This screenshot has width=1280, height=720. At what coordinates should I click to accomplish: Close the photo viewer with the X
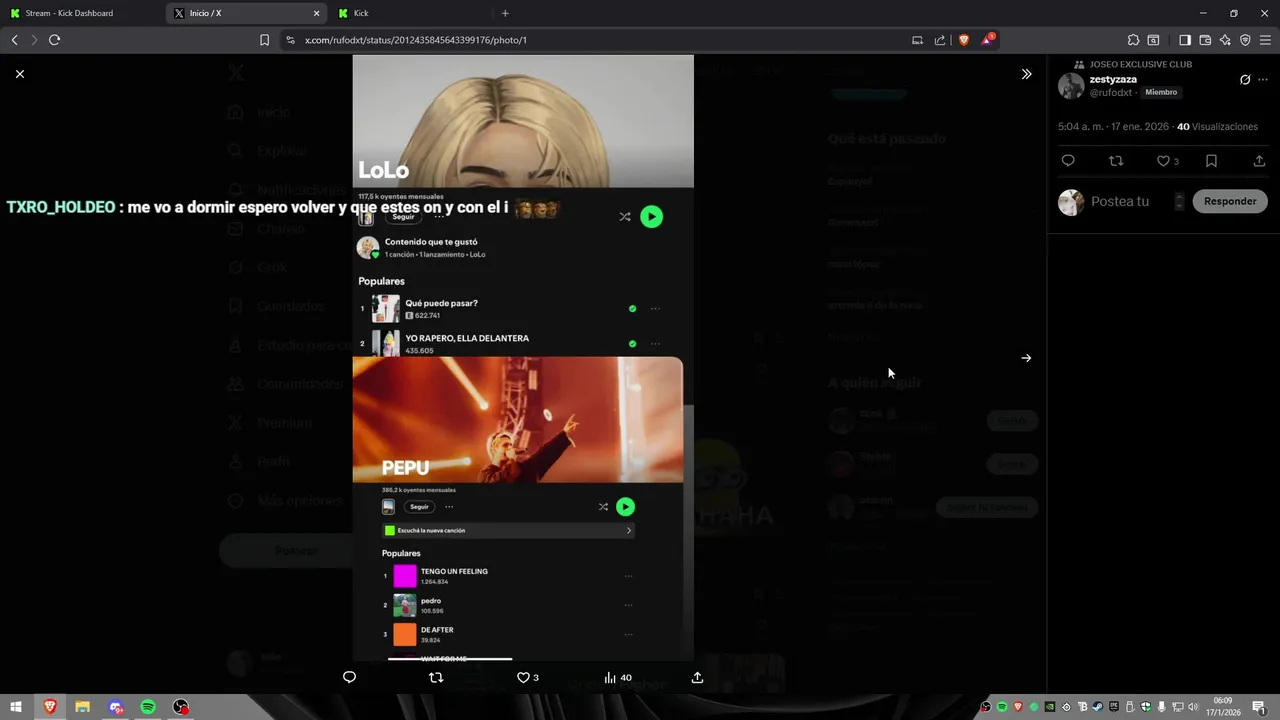coord(20,74)
